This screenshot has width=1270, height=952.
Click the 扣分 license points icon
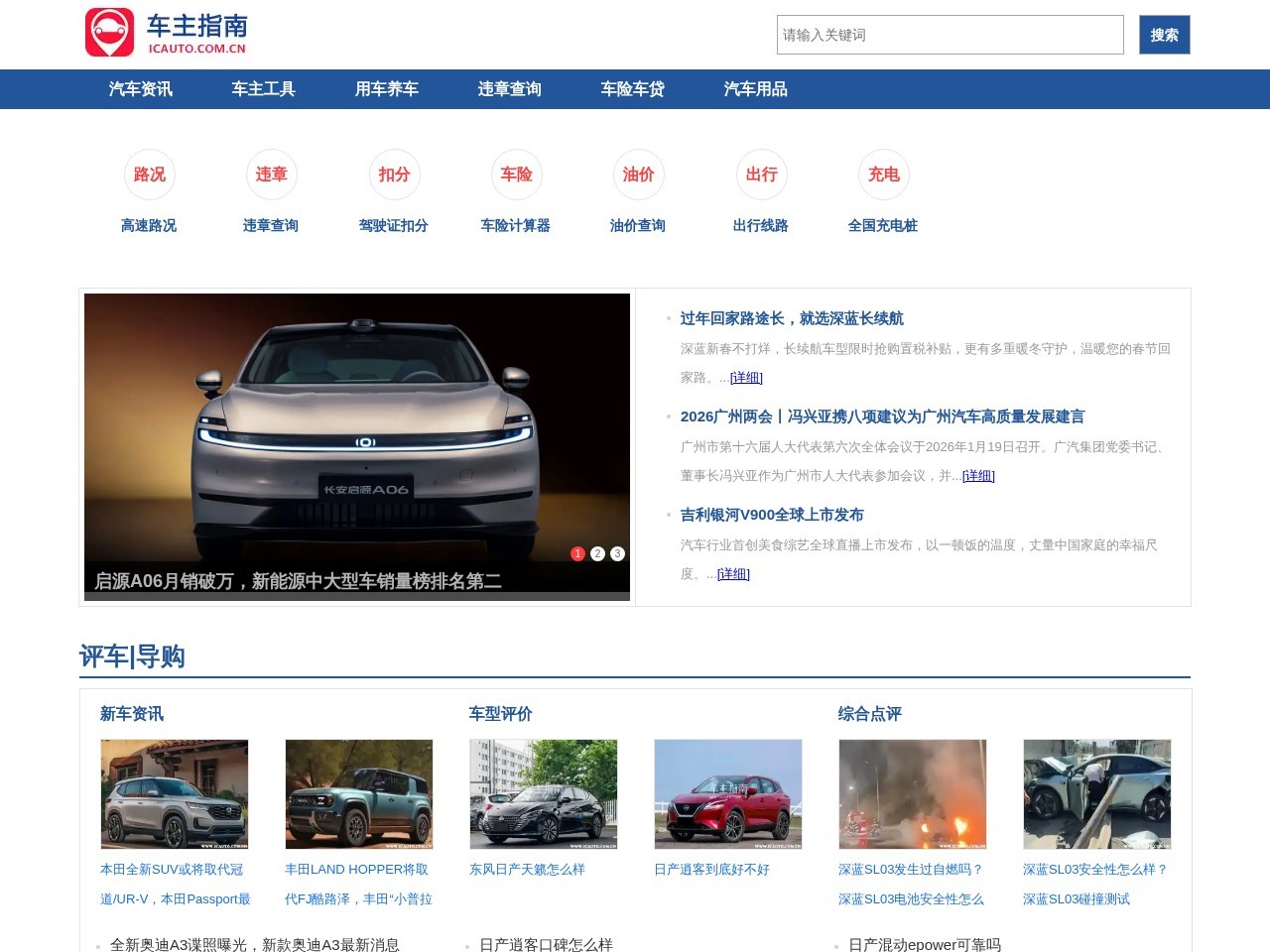[x=394, y=174]
